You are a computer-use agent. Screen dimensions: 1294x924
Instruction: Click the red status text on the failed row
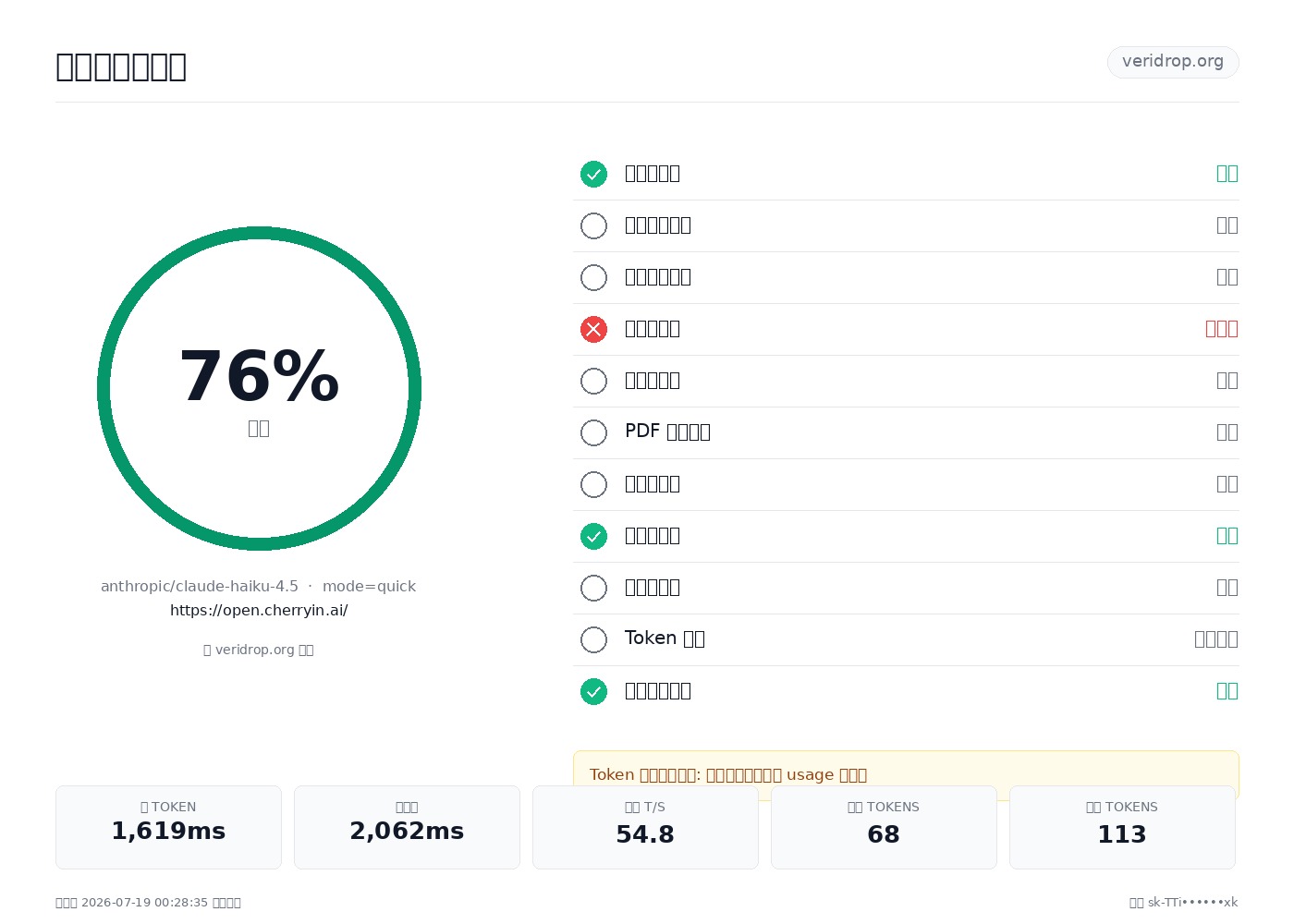pyautogui.click(x=1222, y=329)
